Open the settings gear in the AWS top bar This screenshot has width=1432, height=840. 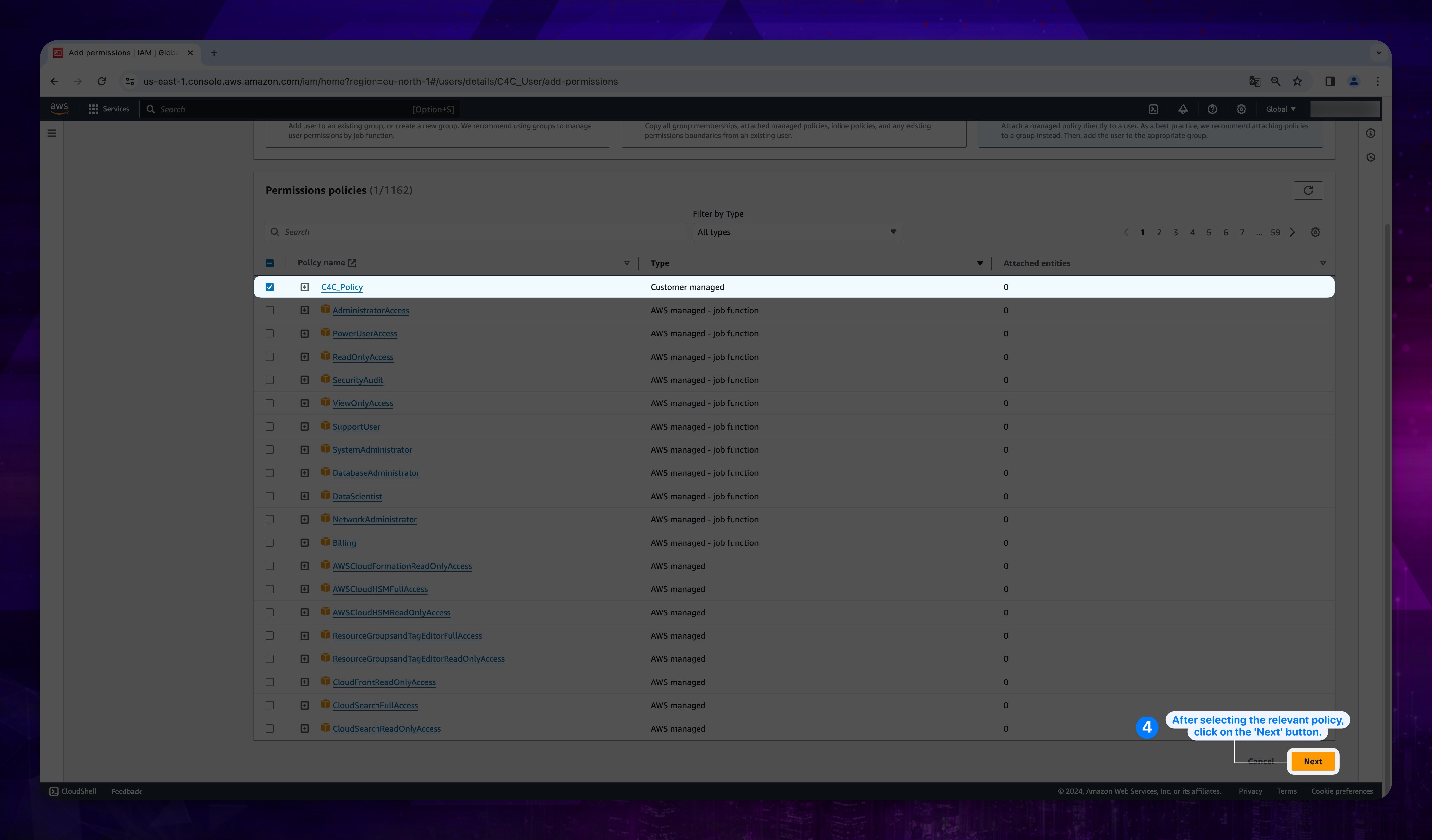point(1242,109)
